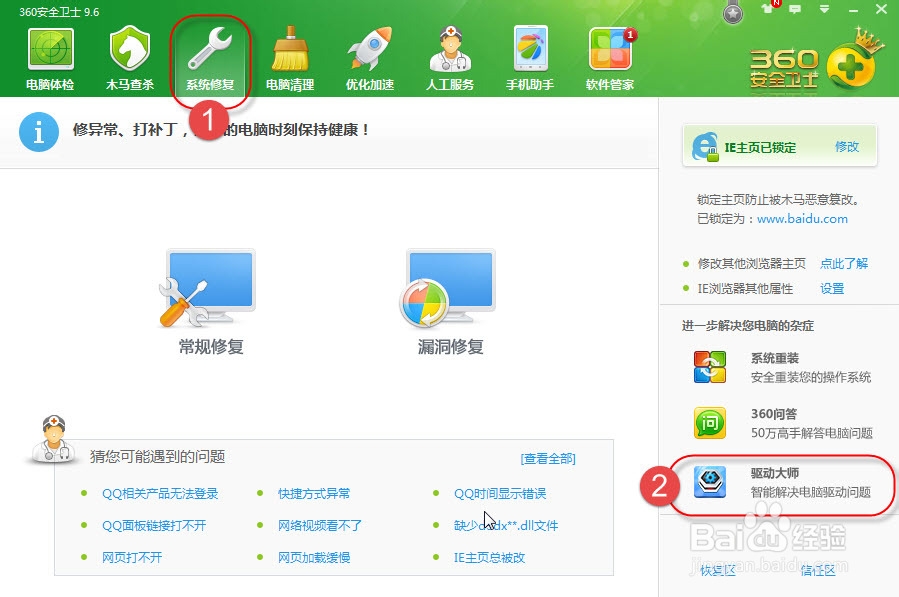This screenshot has width=899, height=597.
Task: Open www.baidu.com link
Action: 802,218
